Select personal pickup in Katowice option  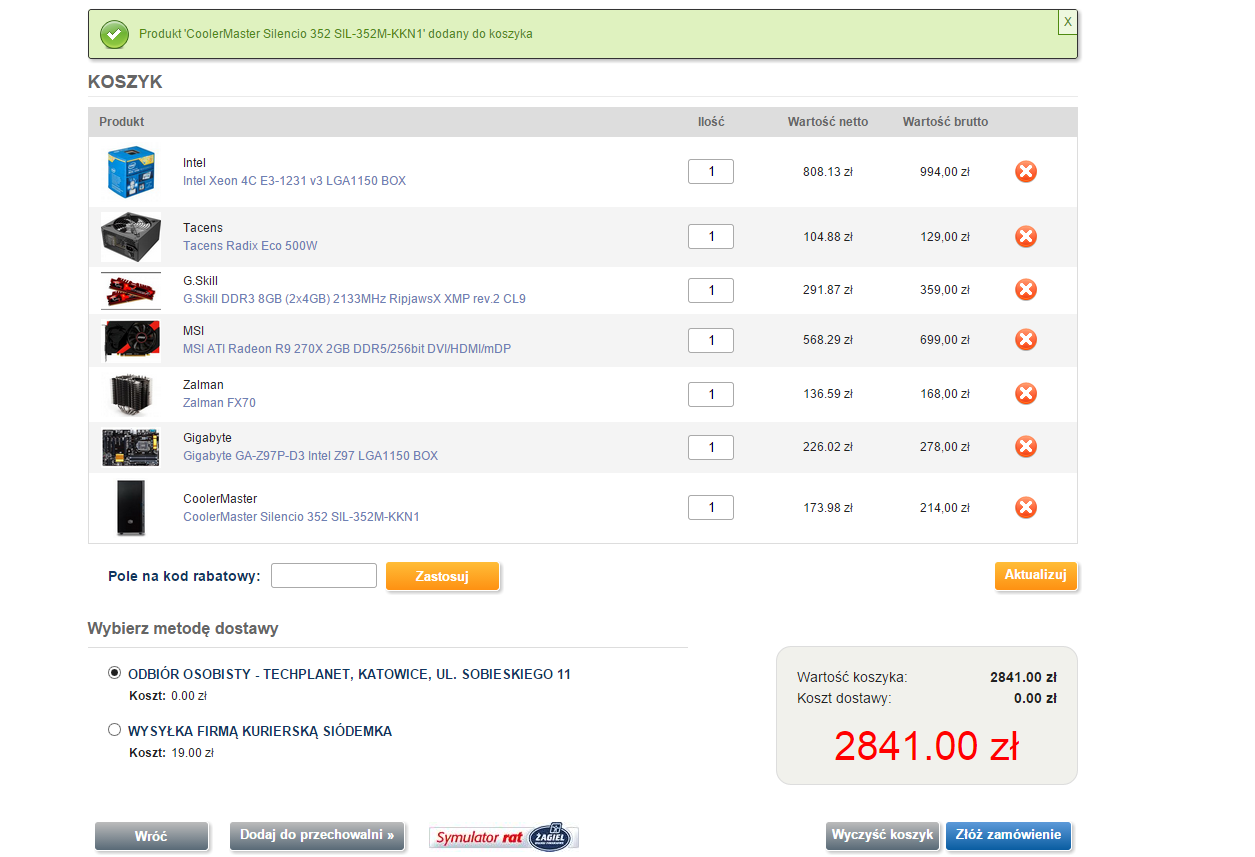point(114,673)
